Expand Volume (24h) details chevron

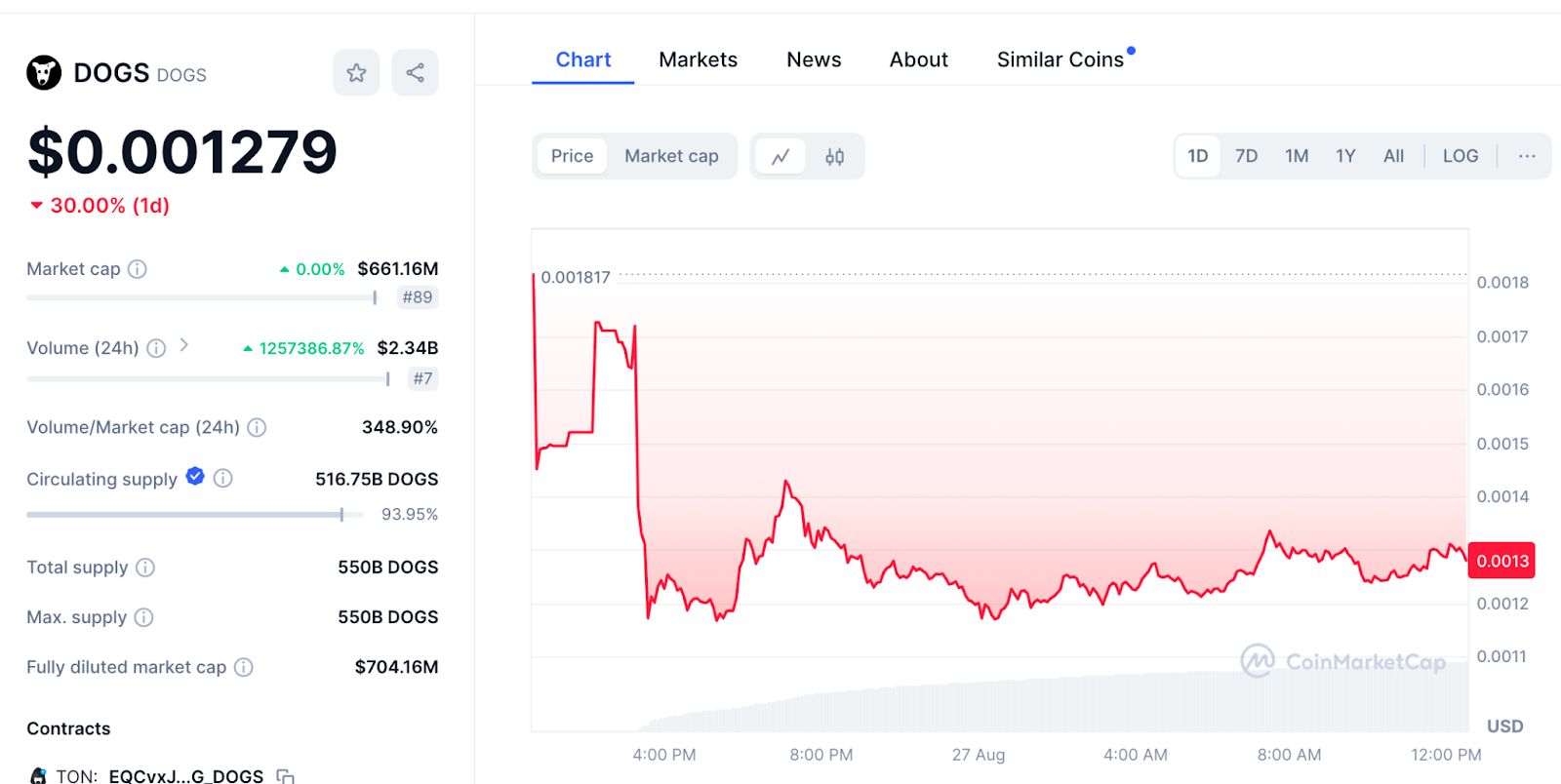tap(184, 345)
